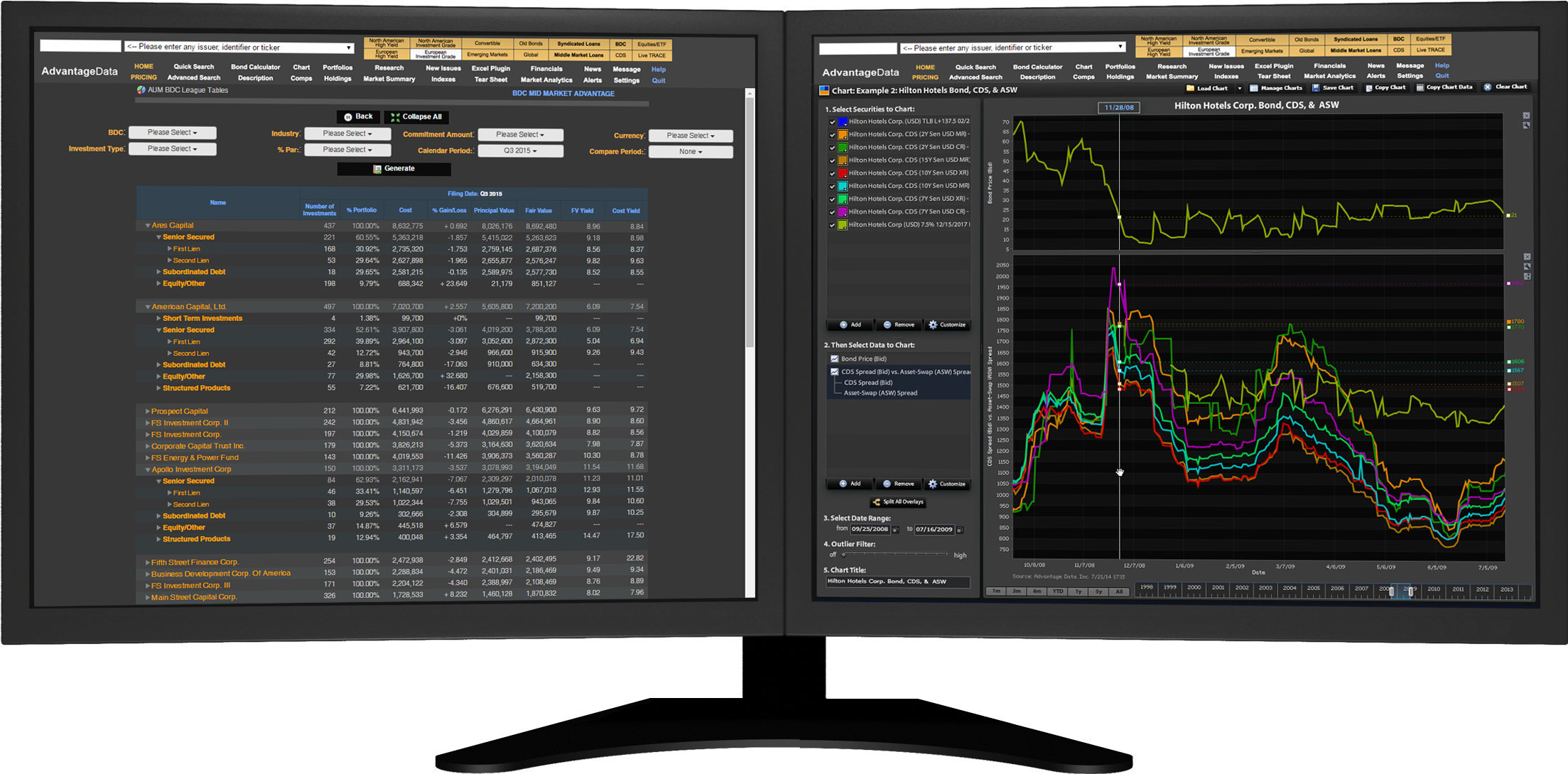The image size is (1568, 774).
Task: Open calendar picker for the to date
Action: [x=960, y=530]
